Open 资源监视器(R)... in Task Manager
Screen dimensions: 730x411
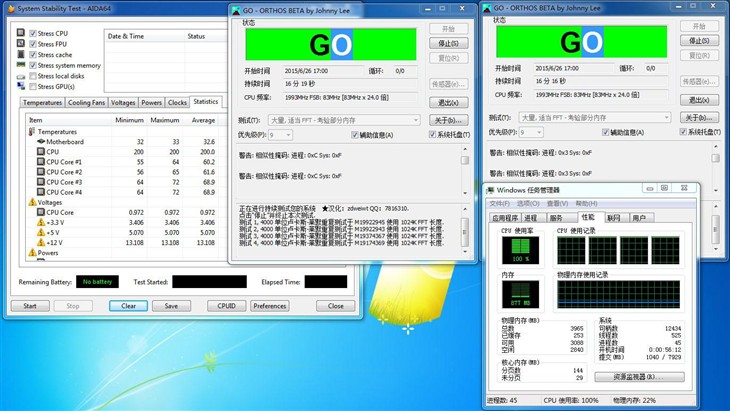639,377
